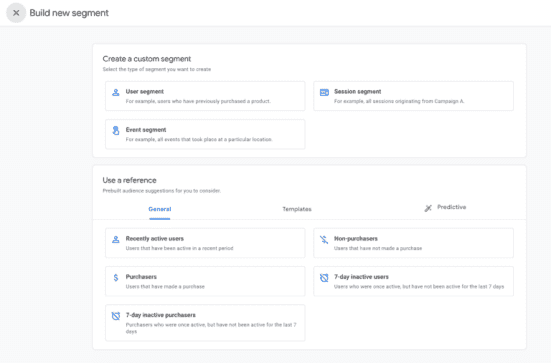Switch to the General tab
Viewport: 551px width, 363px height.
(160, 209)
